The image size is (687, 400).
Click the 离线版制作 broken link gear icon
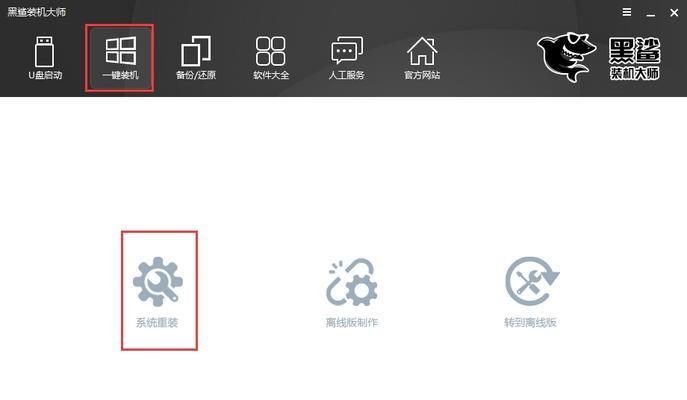tap(352, 282)
